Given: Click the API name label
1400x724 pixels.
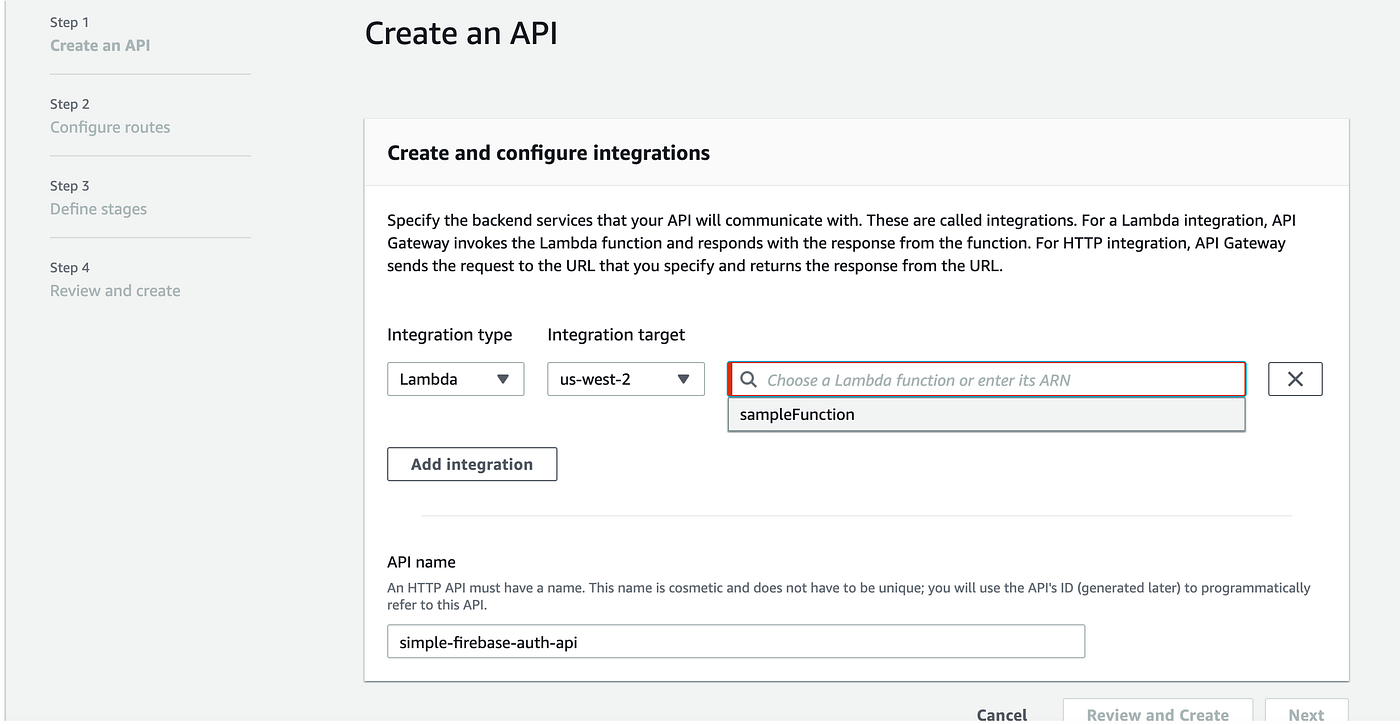Looking at the screenshot, I should click(421, 562).
